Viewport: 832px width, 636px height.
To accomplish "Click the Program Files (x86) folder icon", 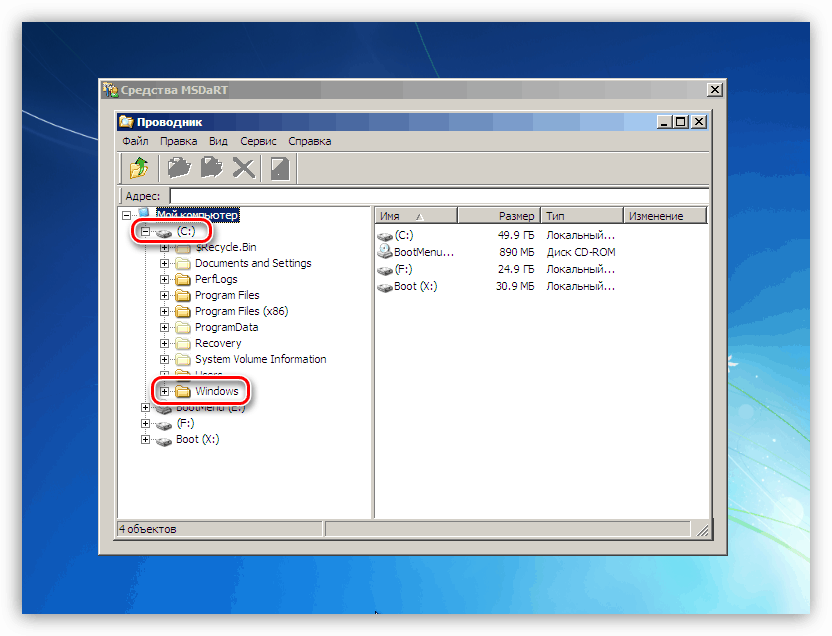I will tap(183, 311).
